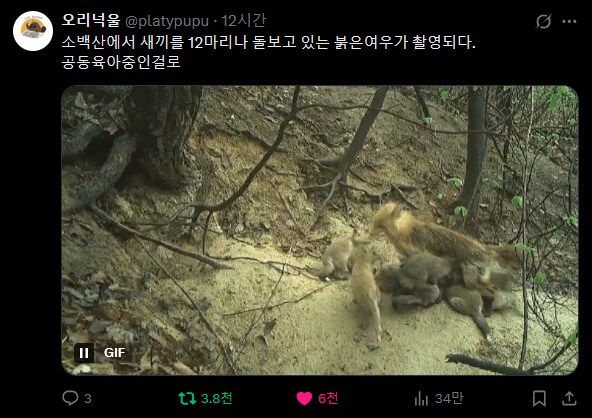The height and width of the screenshot is (418, 592).
Task: Click the GIF label badge
Action: pos(114,353)
